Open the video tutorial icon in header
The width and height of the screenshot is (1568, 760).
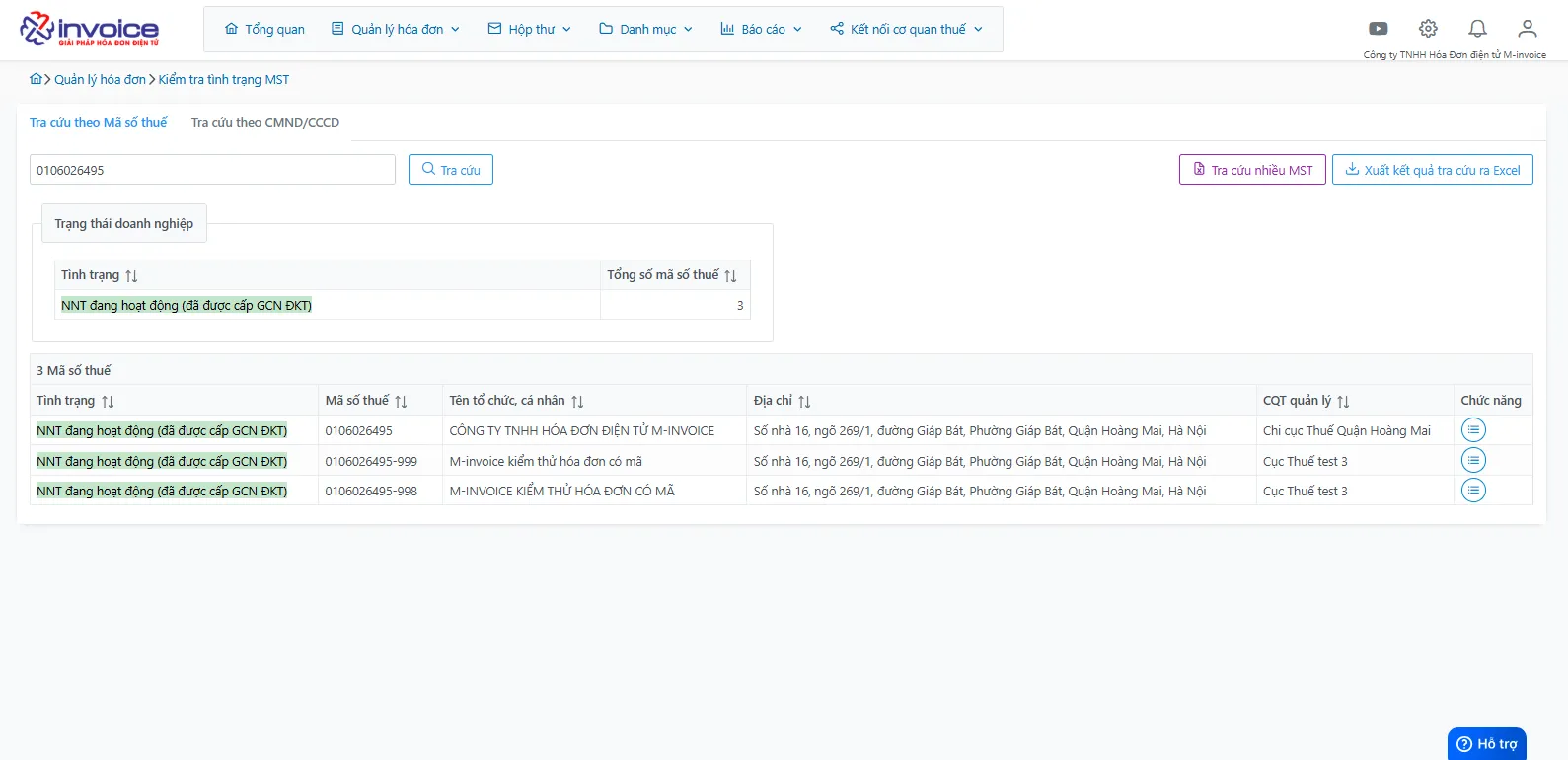coord(1379,29)
